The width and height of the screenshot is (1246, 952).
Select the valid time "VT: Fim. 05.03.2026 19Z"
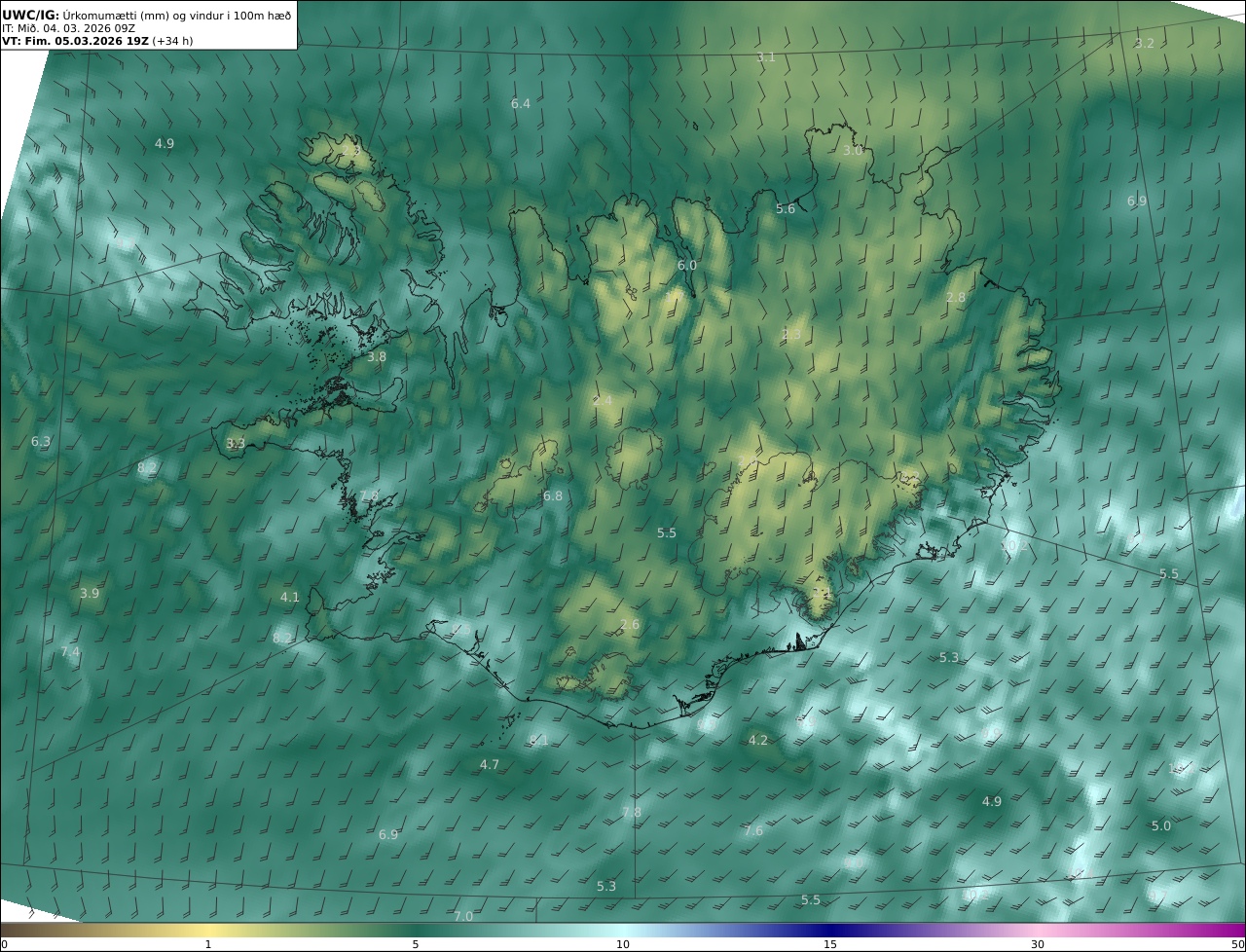pyautogui.click(x=75, y=41)
